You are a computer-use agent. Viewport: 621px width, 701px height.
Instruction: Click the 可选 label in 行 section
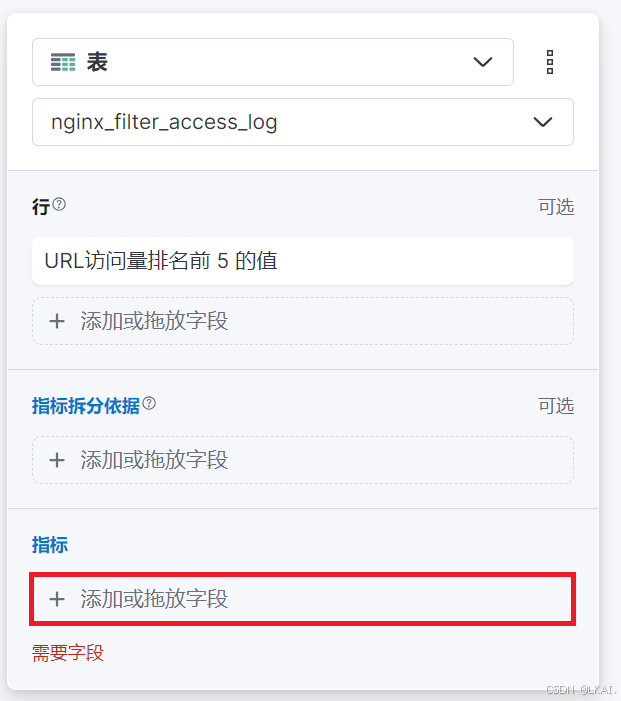[556, 207]
